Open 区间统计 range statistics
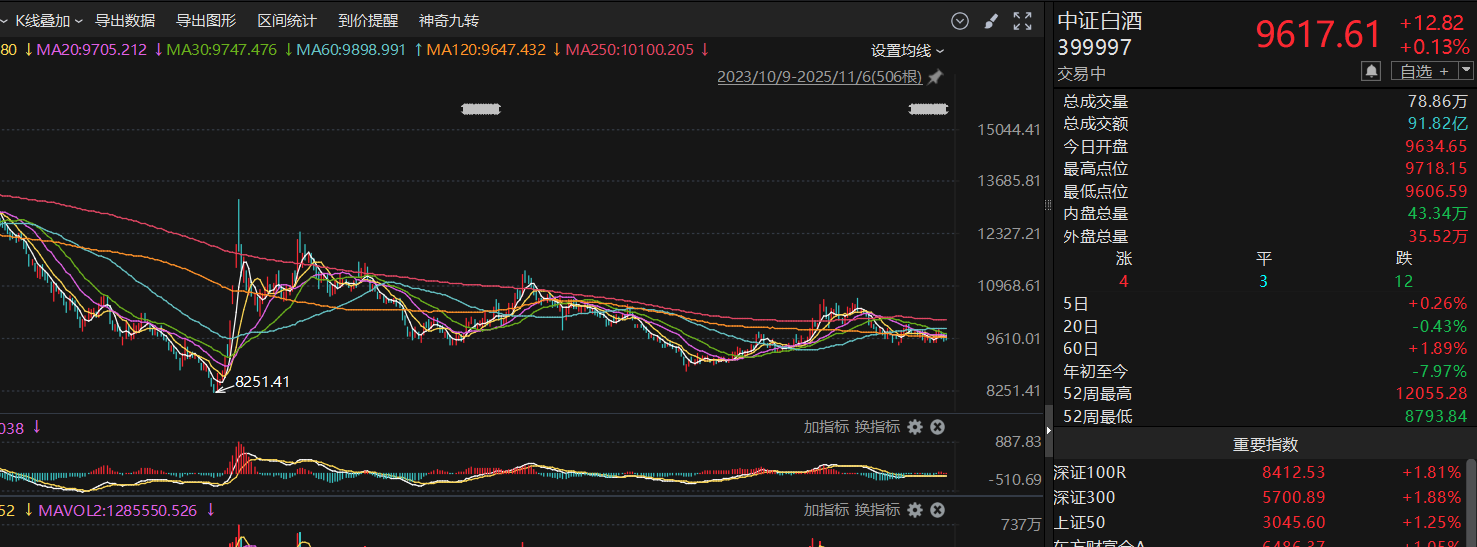The height and width of the screenshot is (547, 1477). coord(287,20)
